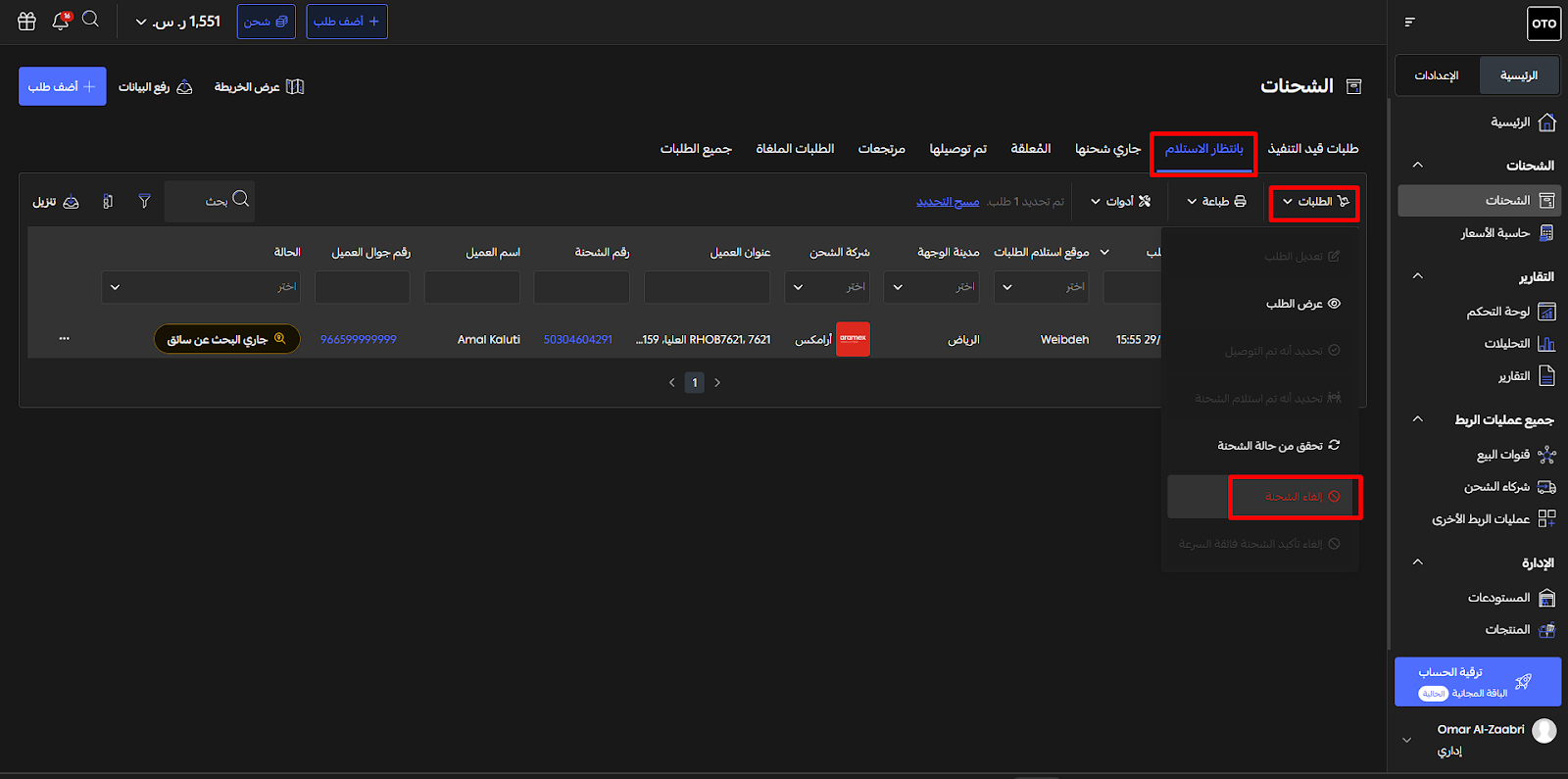Click the solid blue أضف طلب button
This screenshot has height=779, width=1568.
pos(62,86)
